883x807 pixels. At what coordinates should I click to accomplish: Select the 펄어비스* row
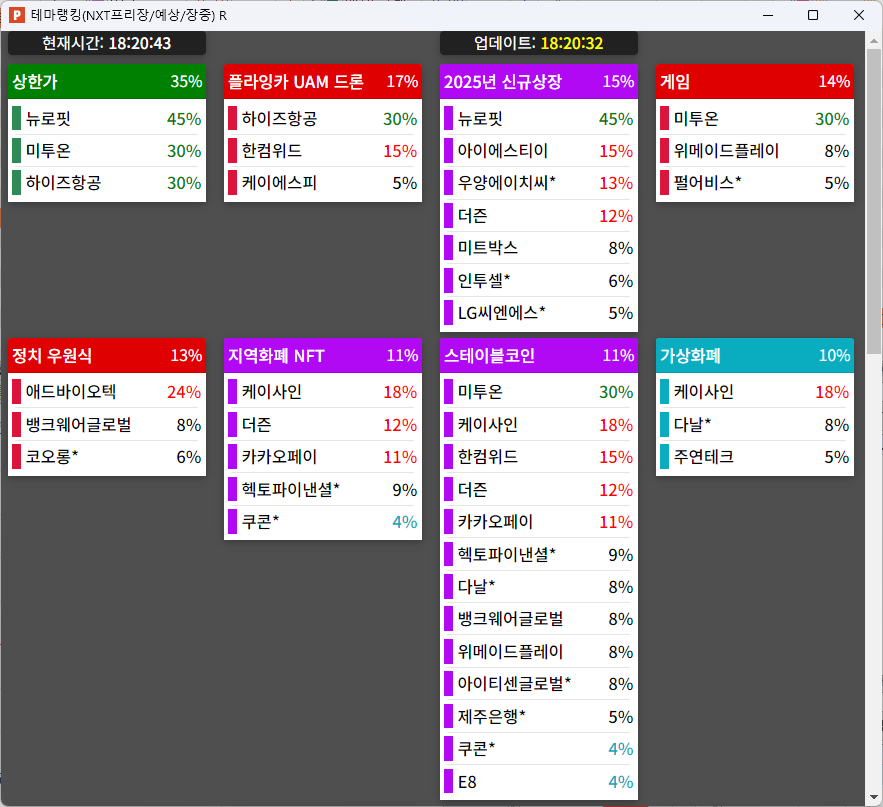(x=755, y=182)
